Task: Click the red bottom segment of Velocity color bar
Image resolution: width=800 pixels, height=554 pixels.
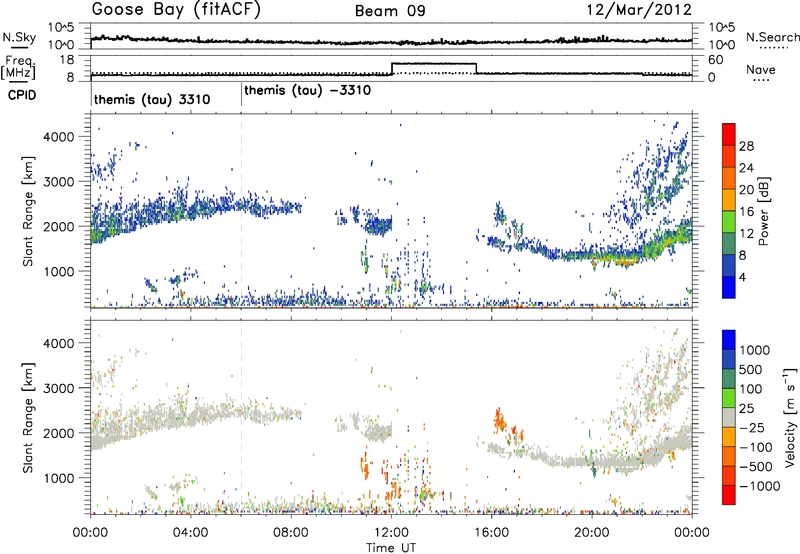Action: (729, 495)
